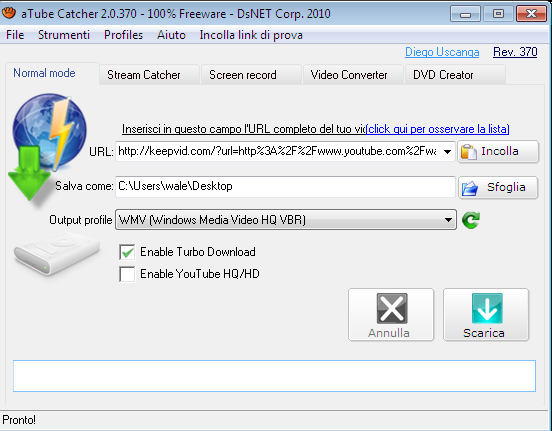Screen dimensions: 552x431
Task: Toggle Enable Turbo Download checkbox
Action: tap(127, 252)
